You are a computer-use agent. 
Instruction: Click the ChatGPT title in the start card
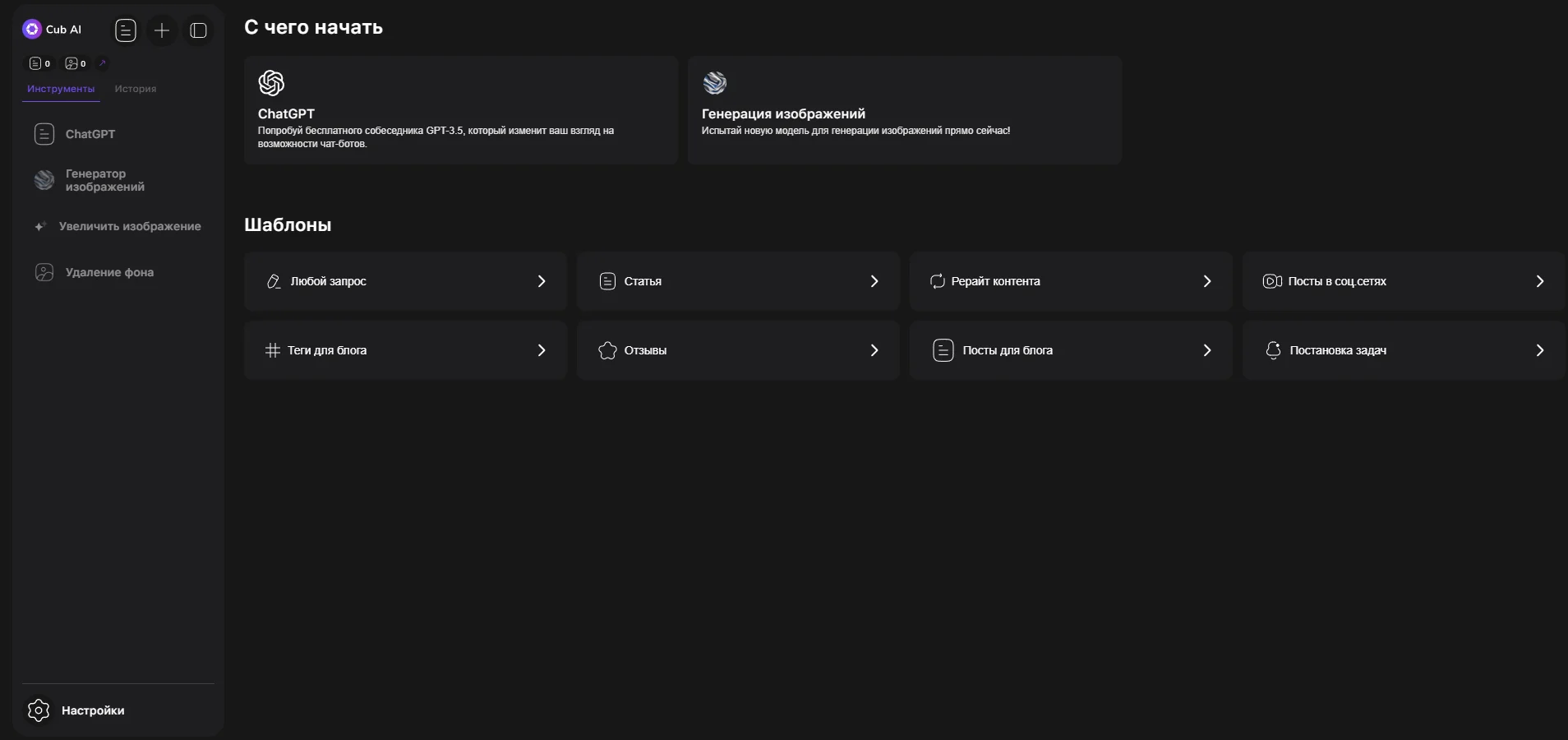pyautogui.click(x=286, y=113)
